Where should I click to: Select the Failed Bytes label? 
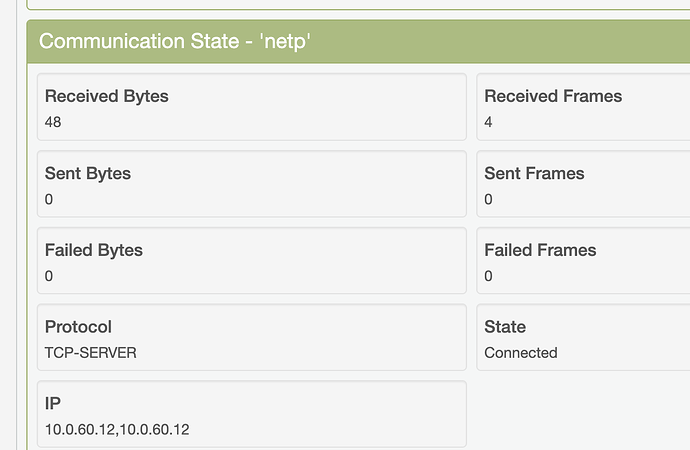[94, 250]
